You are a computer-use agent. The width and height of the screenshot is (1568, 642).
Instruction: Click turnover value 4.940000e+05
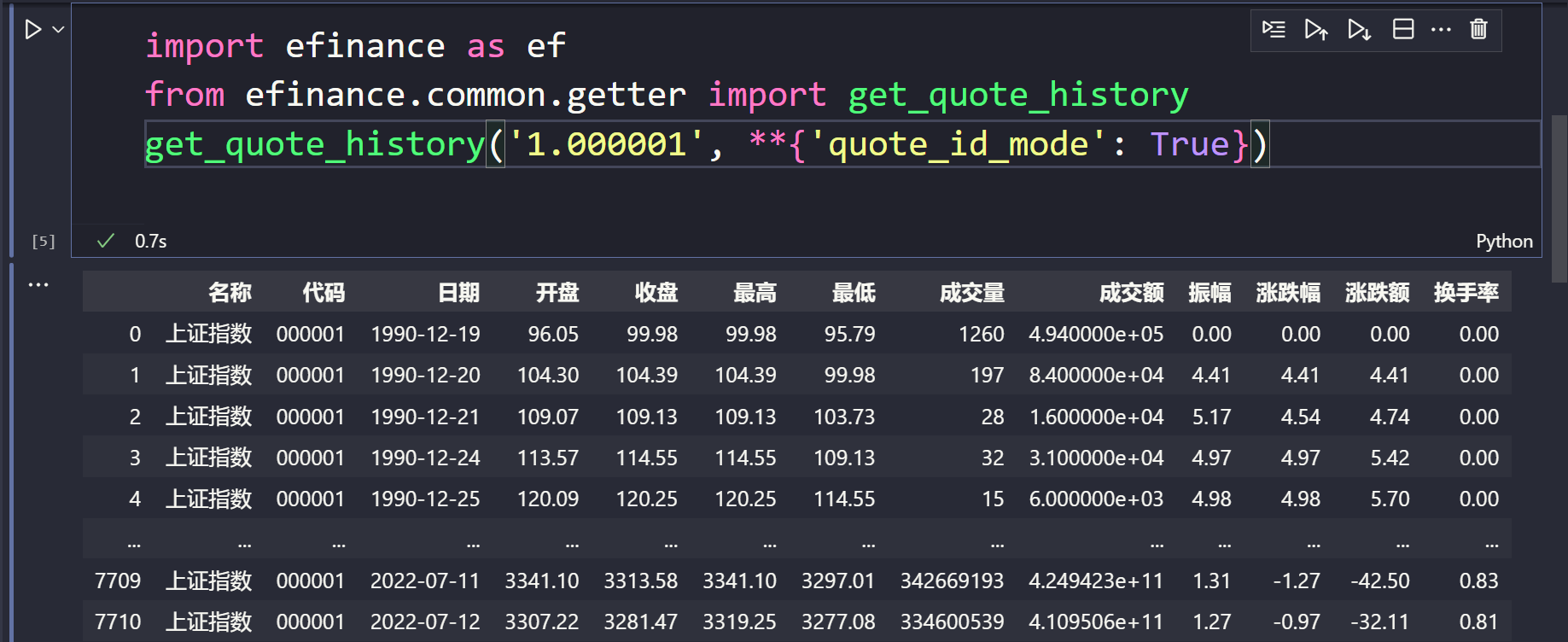point(1096,334)
